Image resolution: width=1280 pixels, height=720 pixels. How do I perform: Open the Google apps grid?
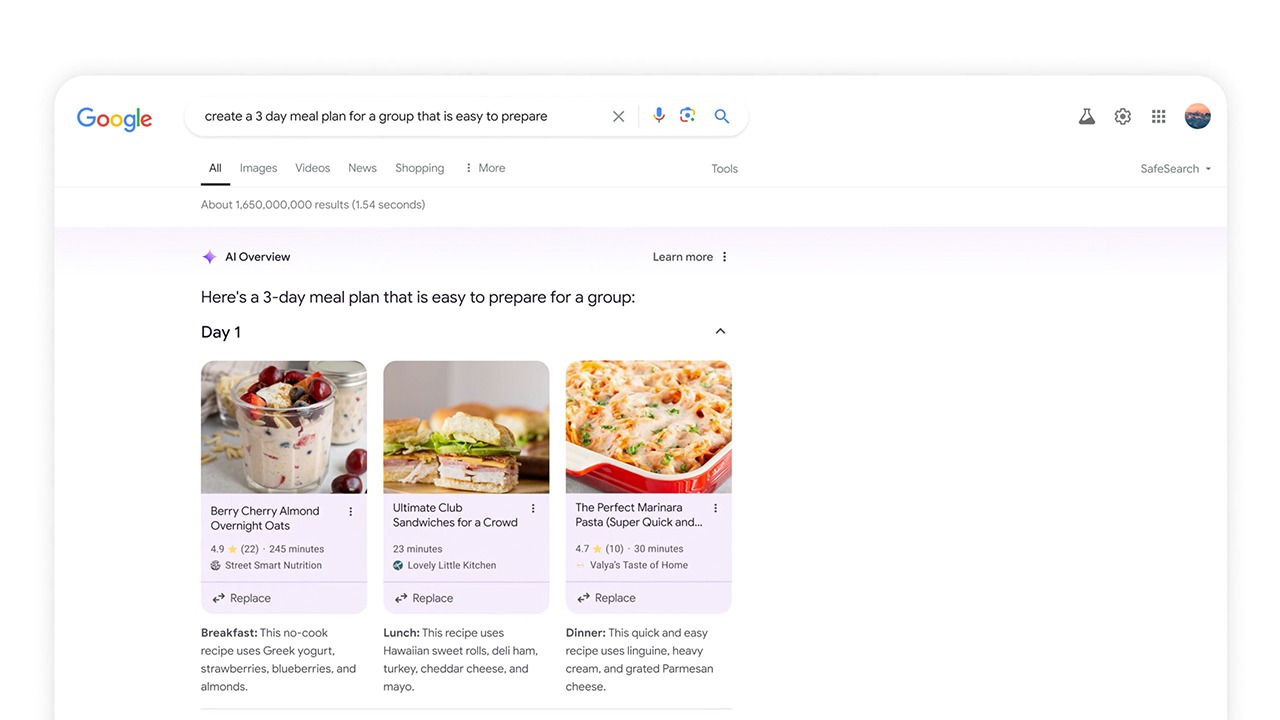click(1158, 117)
